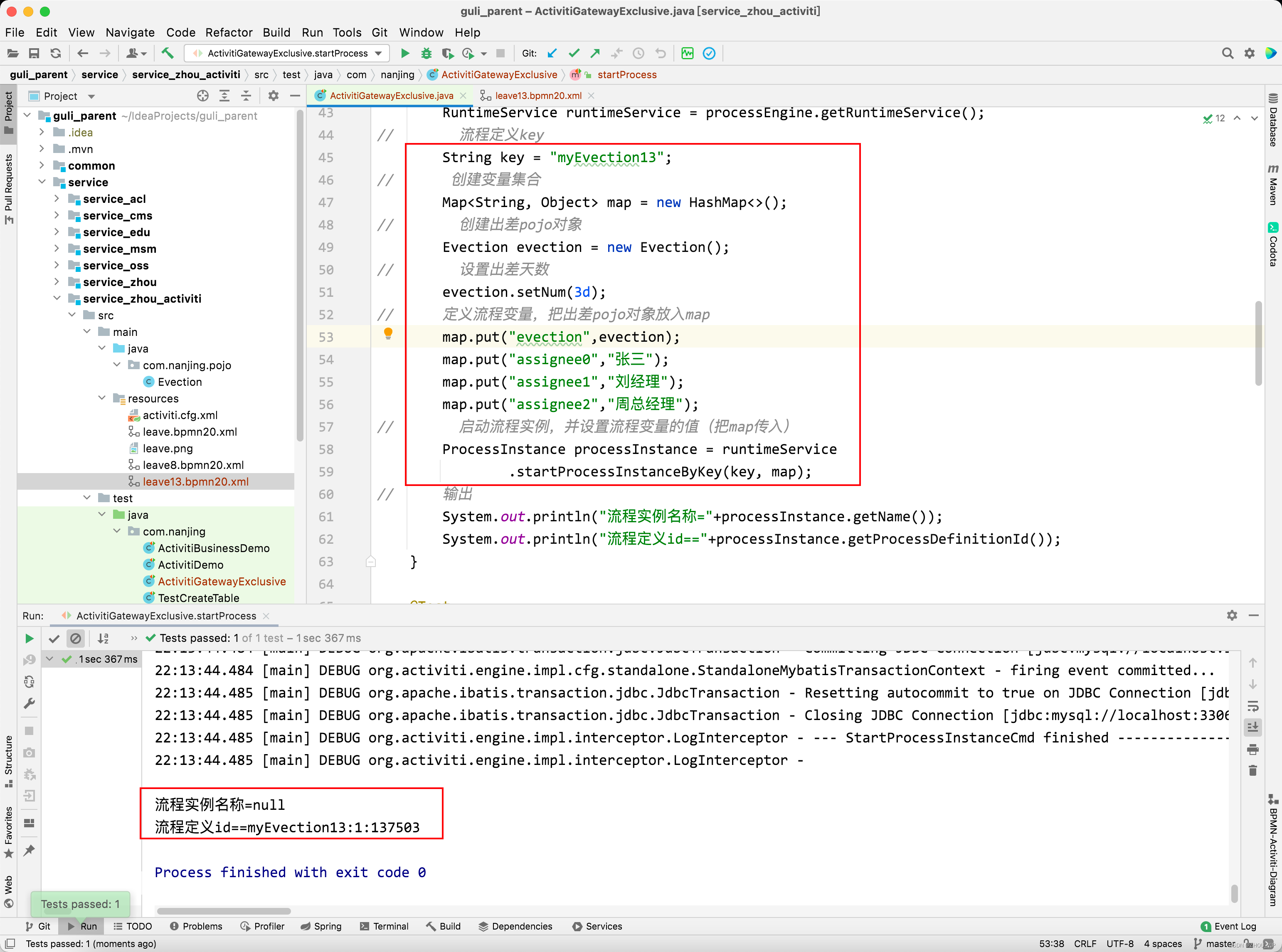Rerun test with Run panel play icon
The image size is (1282, 952).
click(30, 639)
